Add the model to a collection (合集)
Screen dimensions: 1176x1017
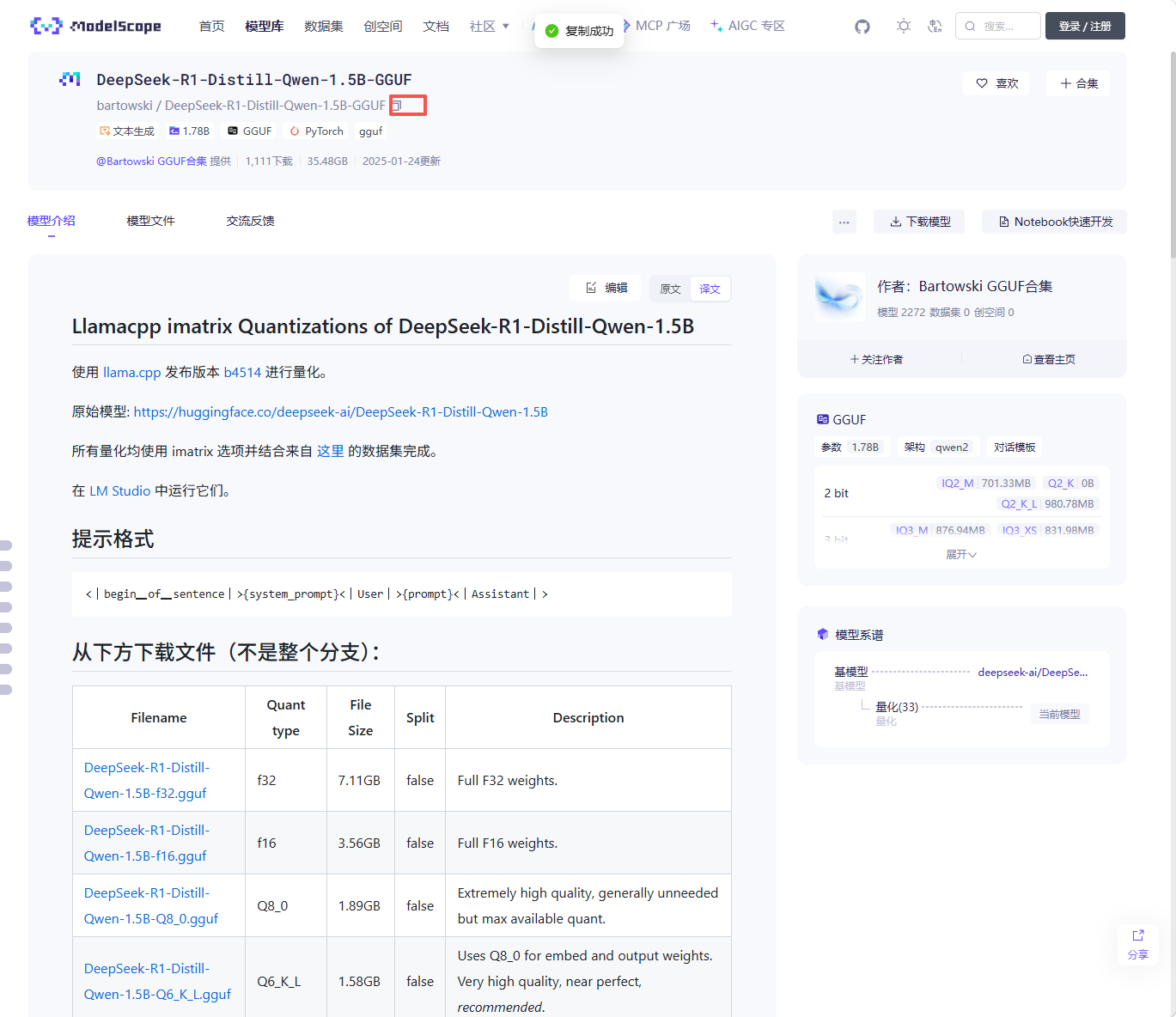1079,83
